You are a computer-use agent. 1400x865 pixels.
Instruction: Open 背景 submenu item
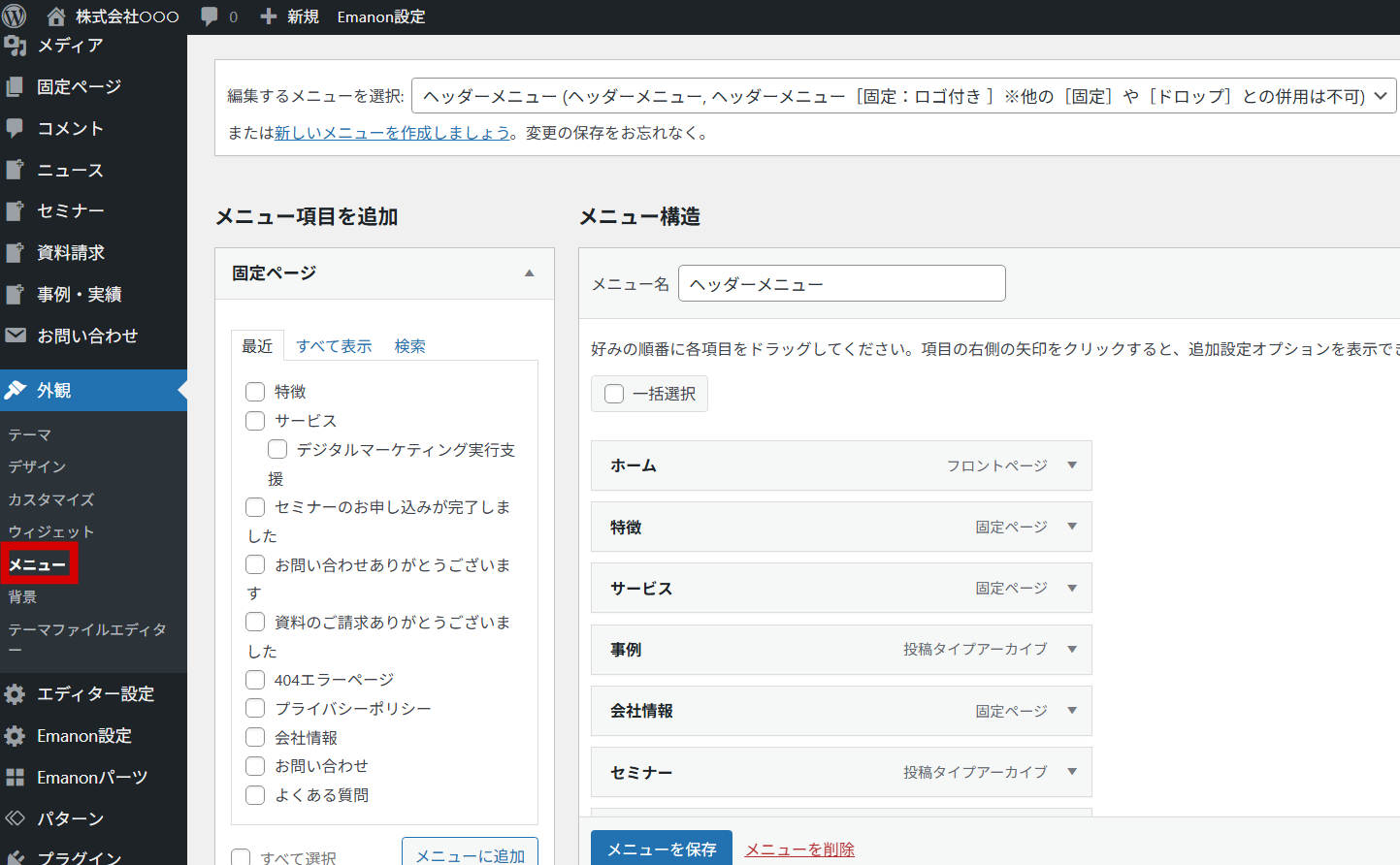(22, 596)
